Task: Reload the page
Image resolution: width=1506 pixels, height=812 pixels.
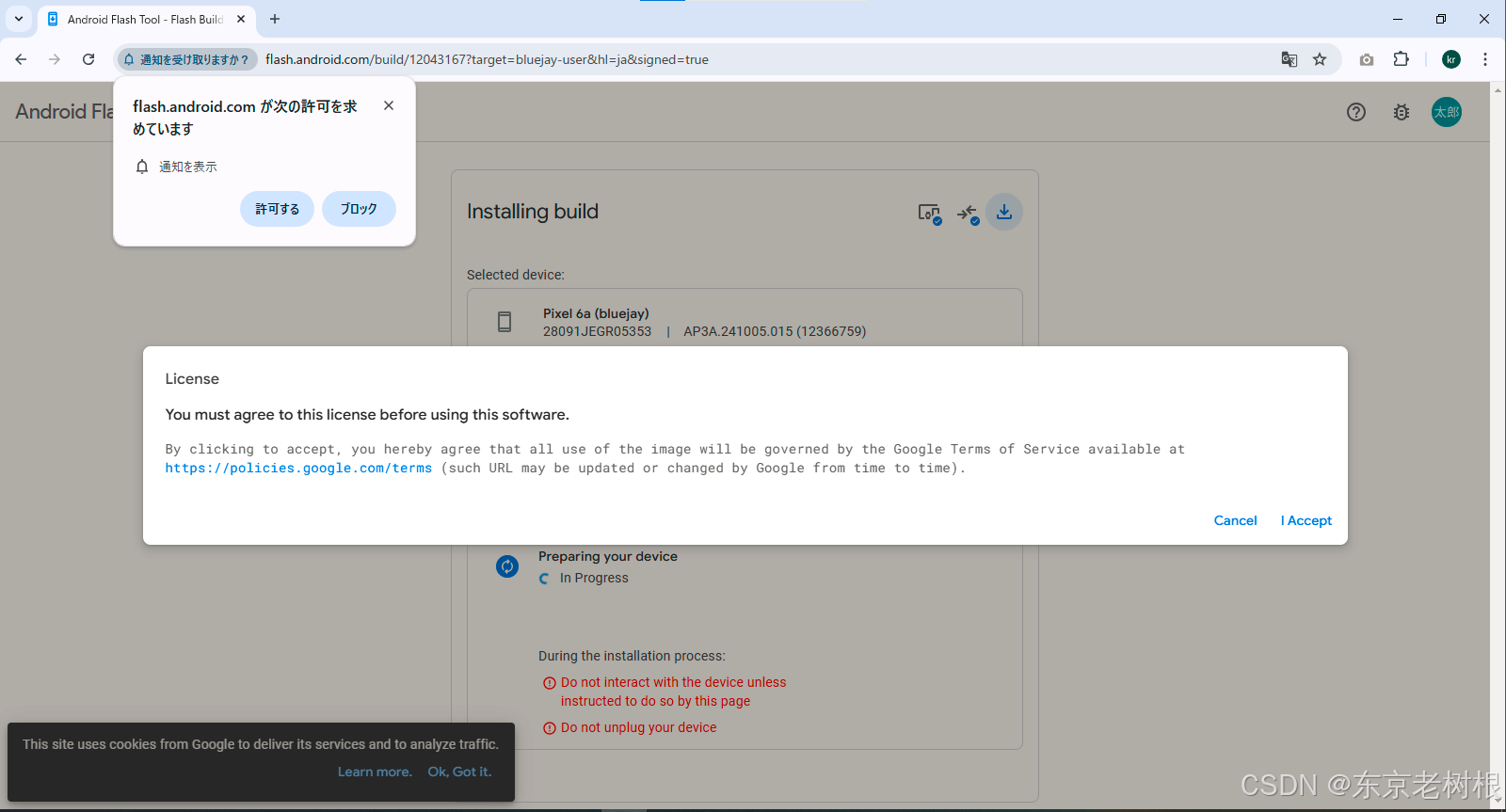Action: pyautogui.click(x=88, y=59)
